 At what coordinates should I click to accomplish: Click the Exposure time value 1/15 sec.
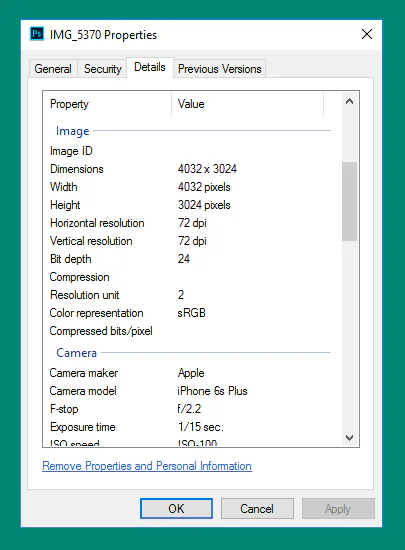(x=201, y=427)
